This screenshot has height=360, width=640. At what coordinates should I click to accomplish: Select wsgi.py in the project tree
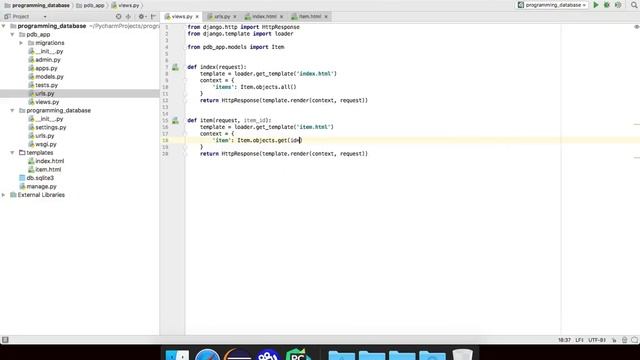click(x=42, y=144)
